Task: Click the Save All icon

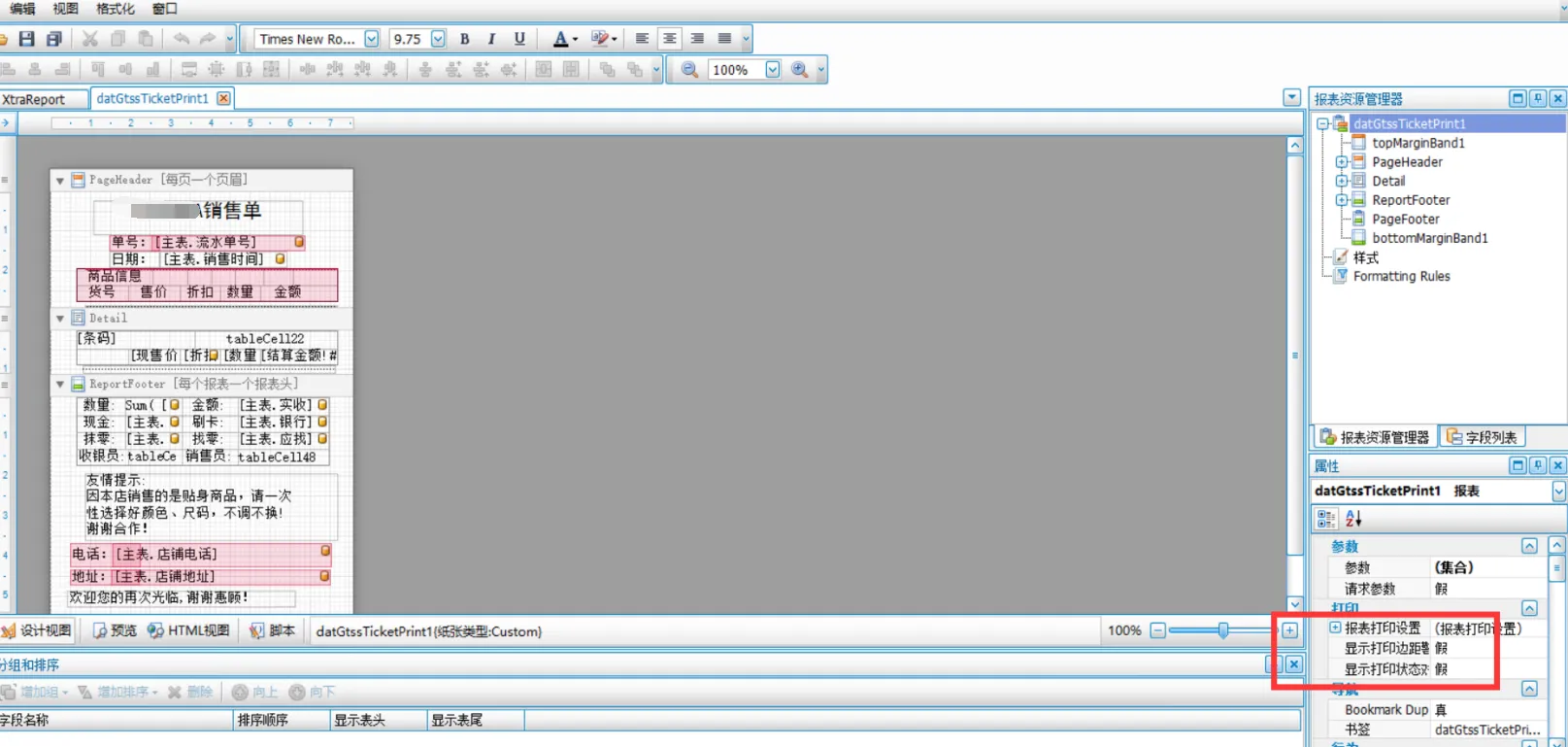Action: 54,39
